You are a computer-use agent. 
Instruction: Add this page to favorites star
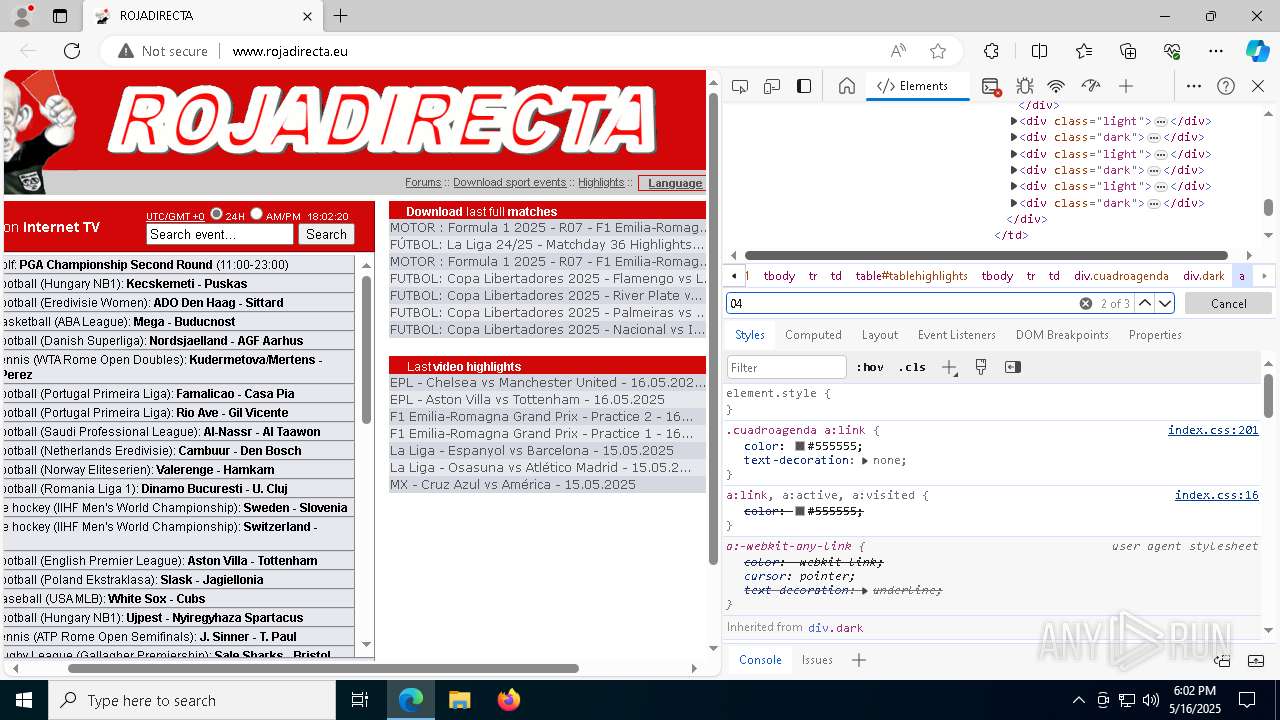[x=938, y=51]
